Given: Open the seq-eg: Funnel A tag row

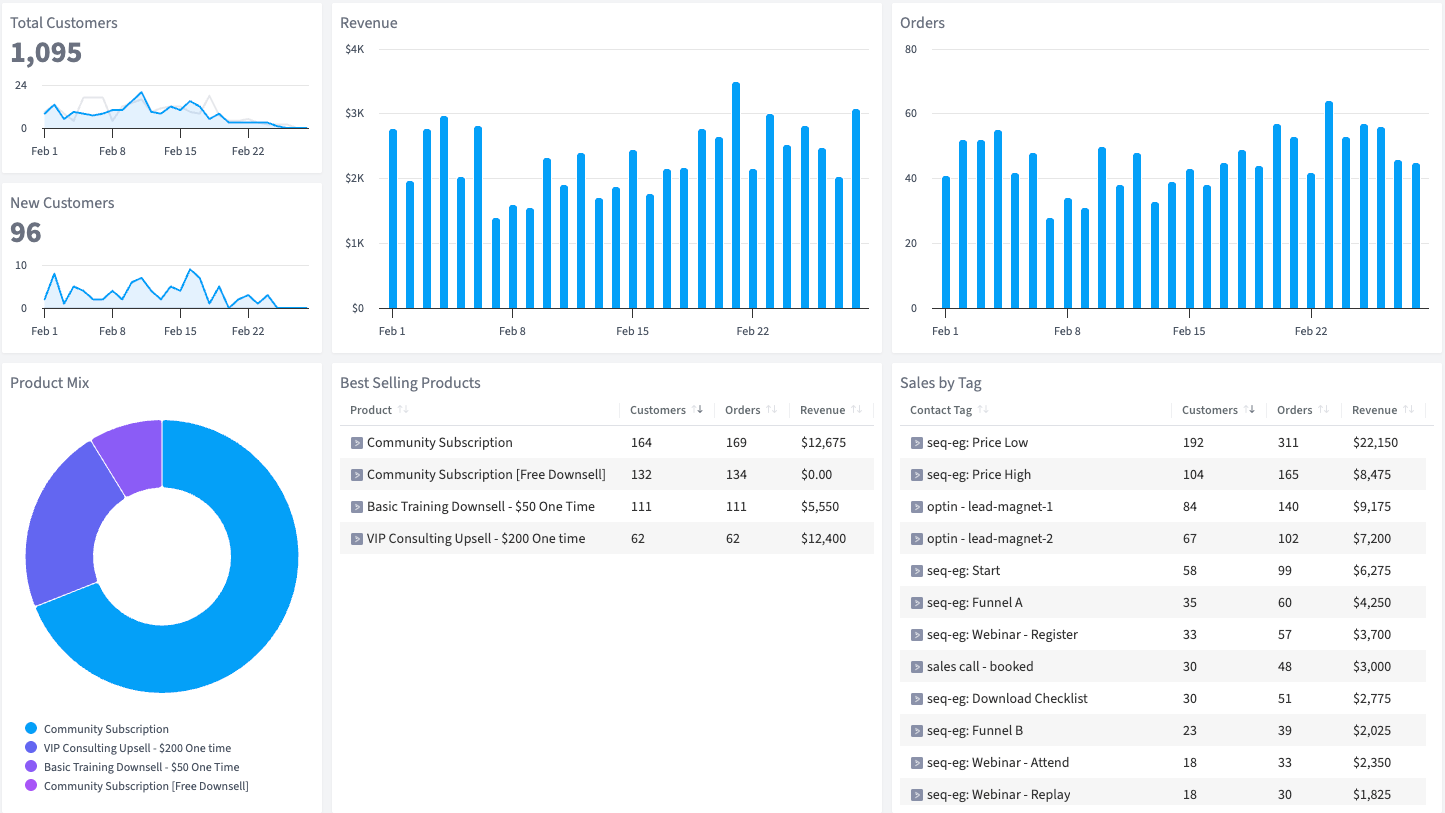Looking at the screenshot, I should (974, 603).
